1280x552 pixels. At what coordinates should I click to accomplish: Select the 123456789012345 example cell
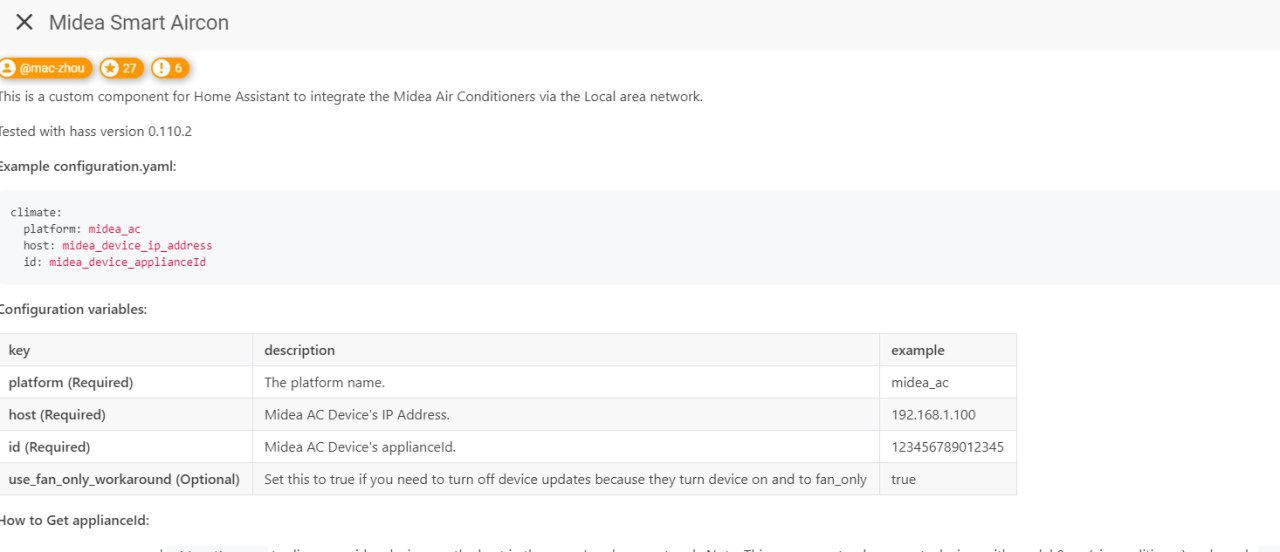coord(950,446)
